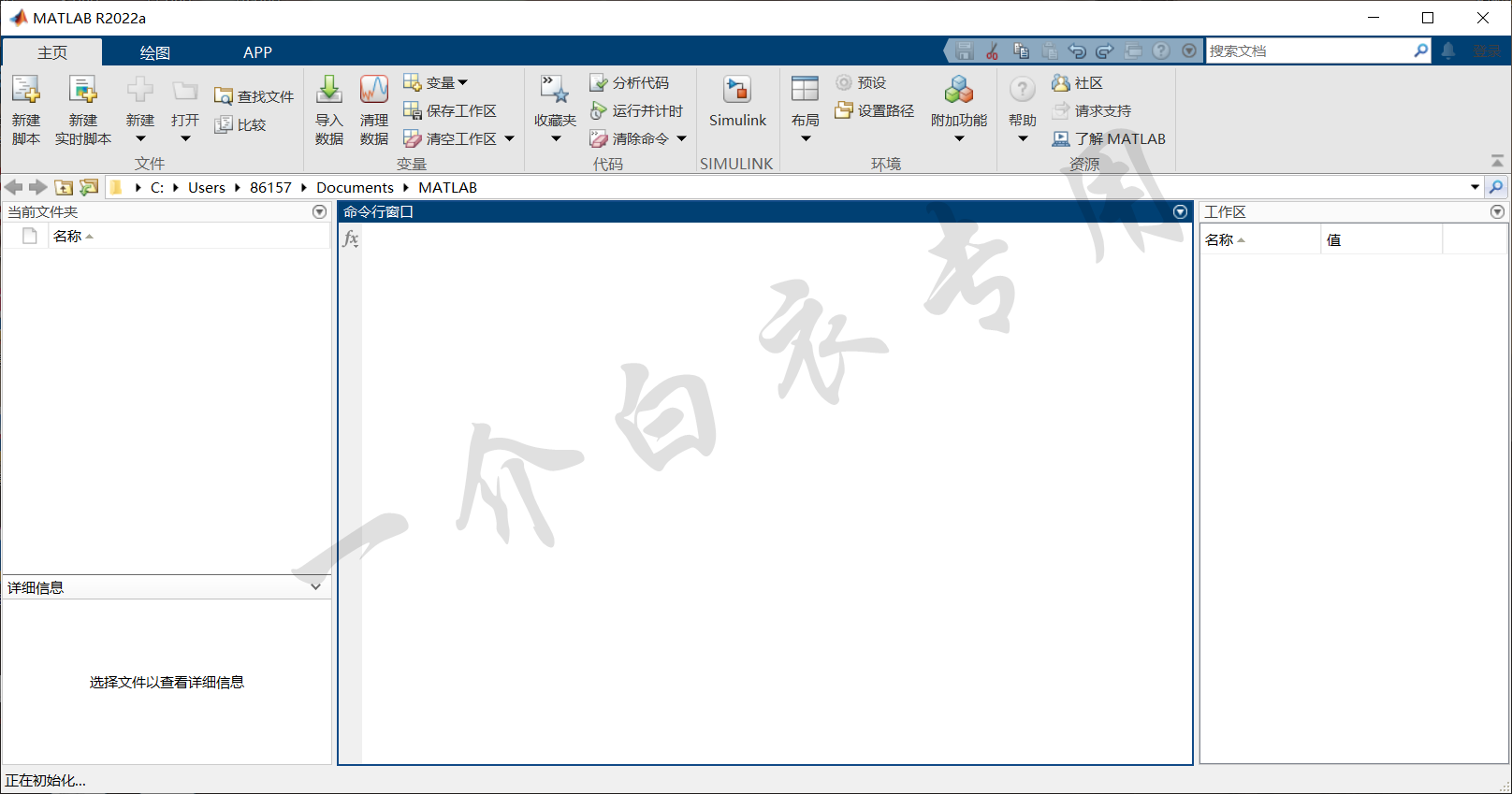Switch to the APP tab
Viewport: 1512px width, 794px height.
[257, 52]
